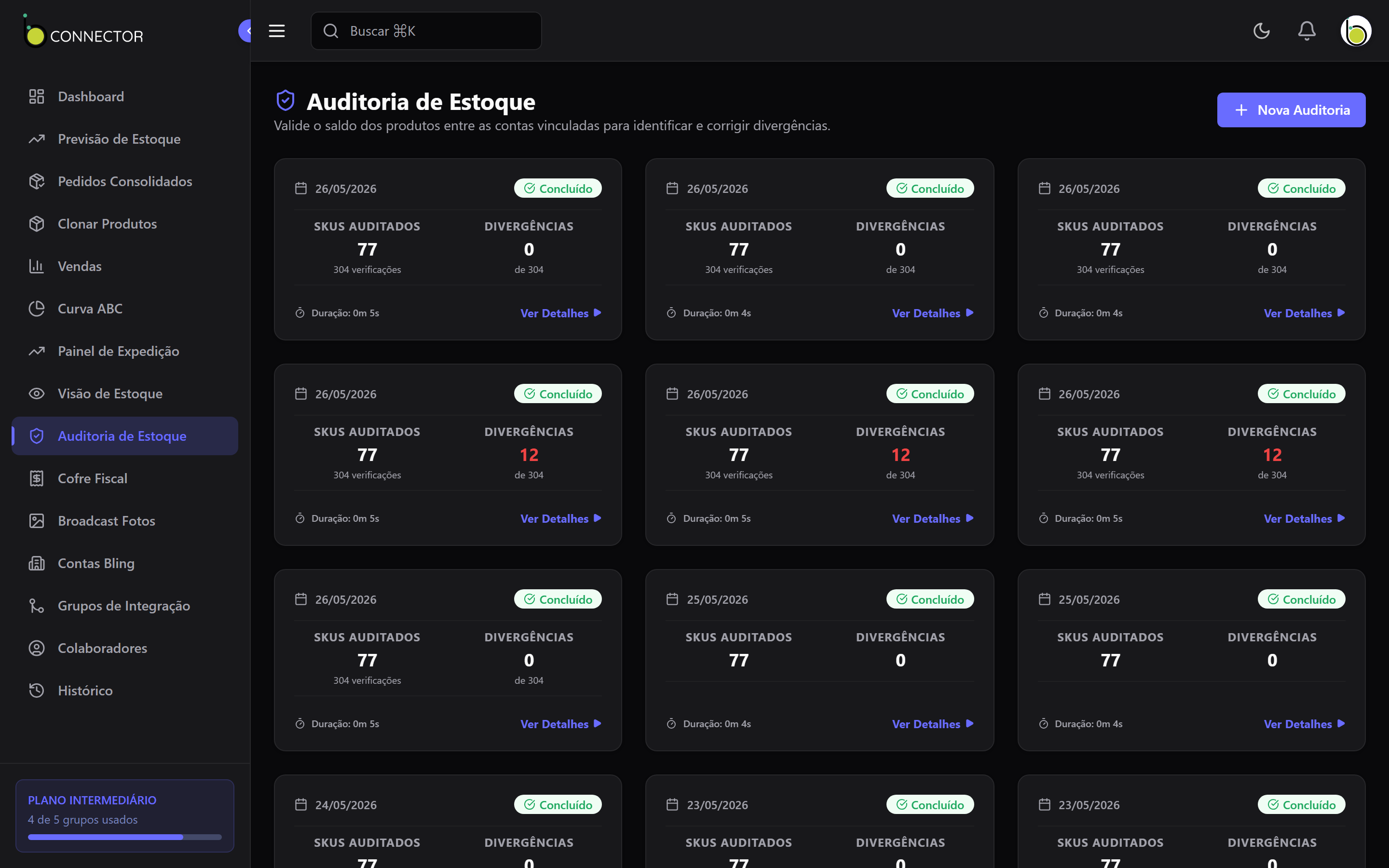Open the hamburger menu icon
The height and width of the screenshot is (868, 1389).
coord(277,31)
